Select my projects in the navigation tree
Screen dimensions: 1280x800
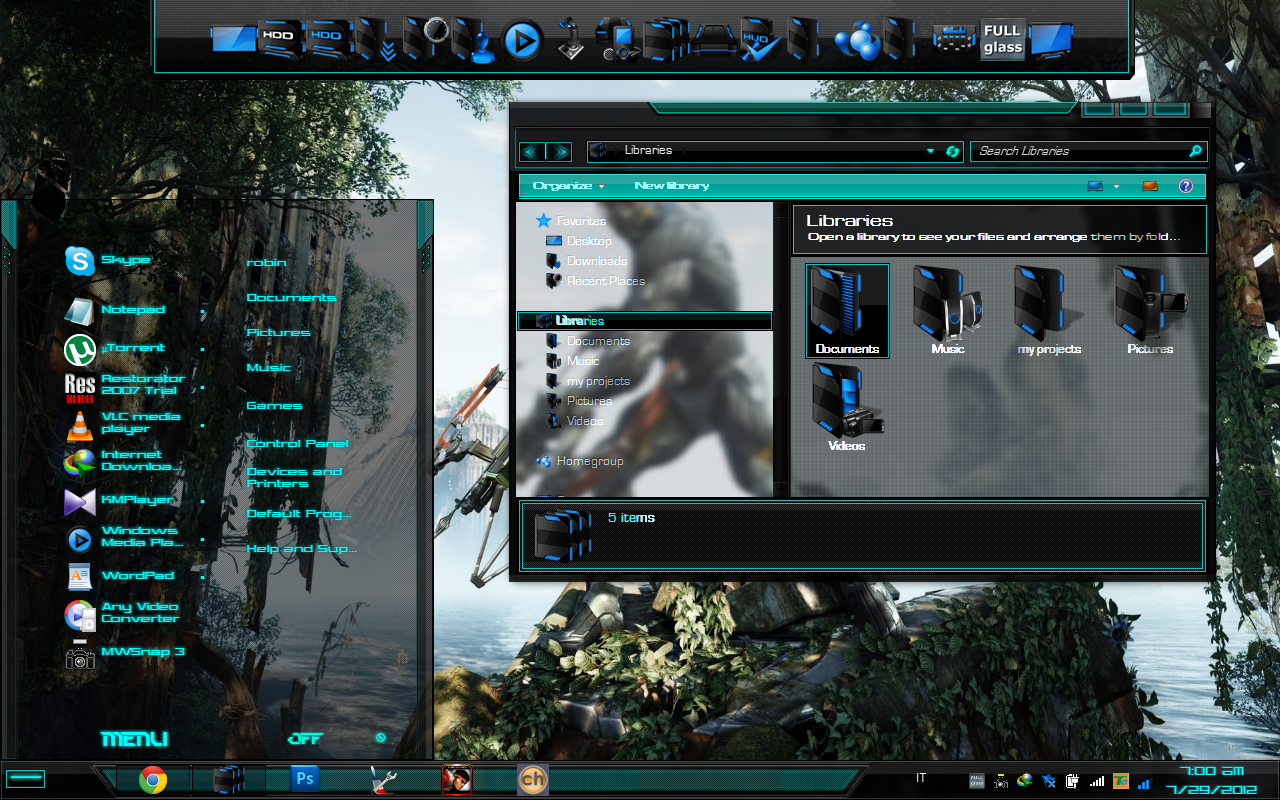(588, 381)
